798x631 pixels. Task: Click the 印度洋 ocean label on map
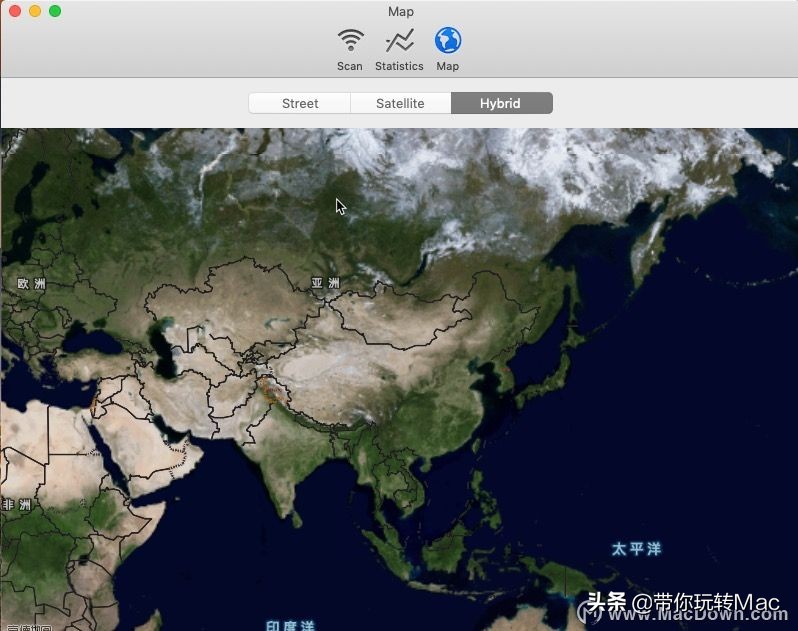290,625
